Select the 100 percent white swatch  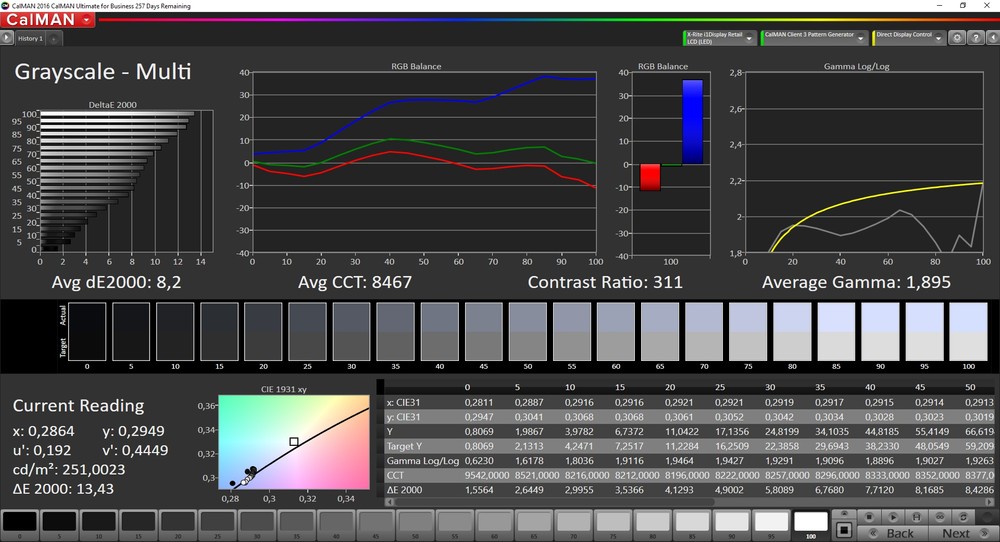(811, 521)
